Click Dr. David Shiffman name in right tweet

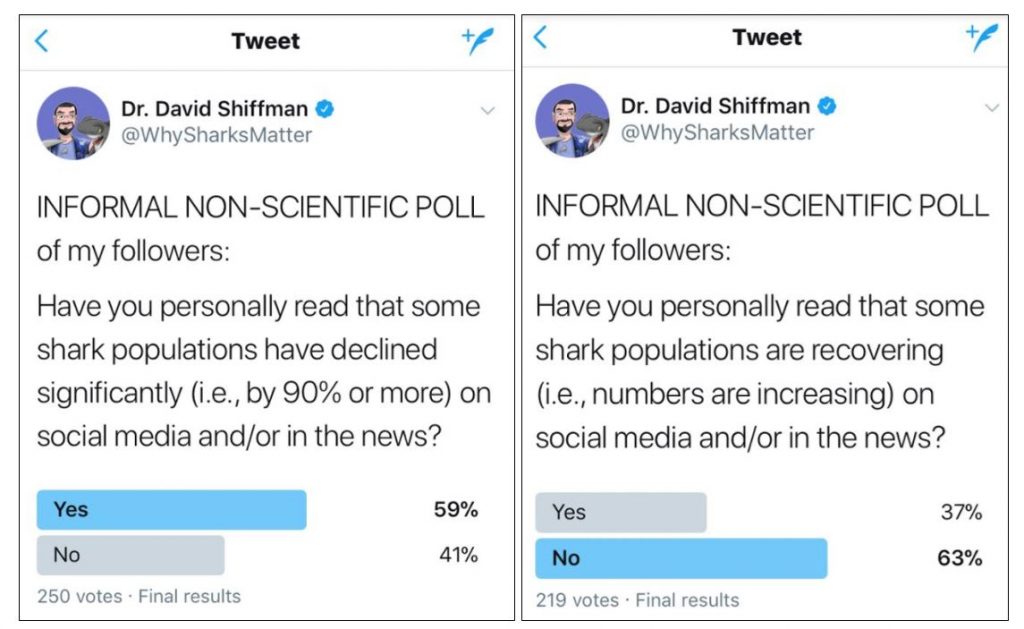point(715,106)
